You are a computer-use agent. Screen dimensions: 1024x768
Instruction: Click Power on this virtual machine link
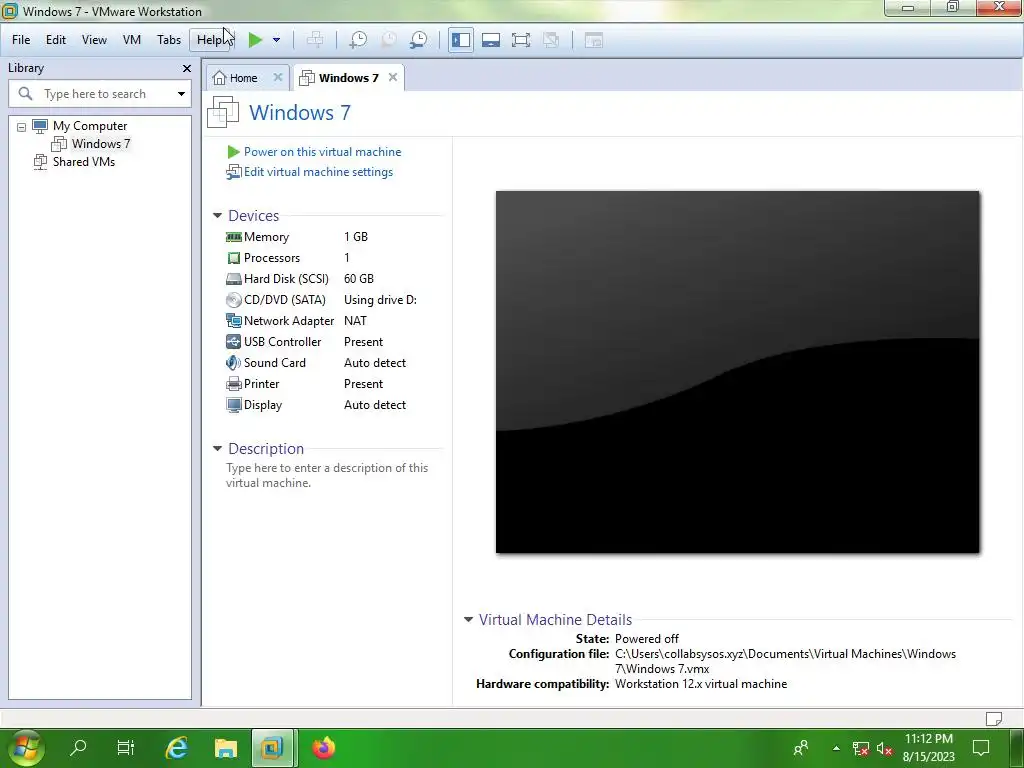[323, 152]
